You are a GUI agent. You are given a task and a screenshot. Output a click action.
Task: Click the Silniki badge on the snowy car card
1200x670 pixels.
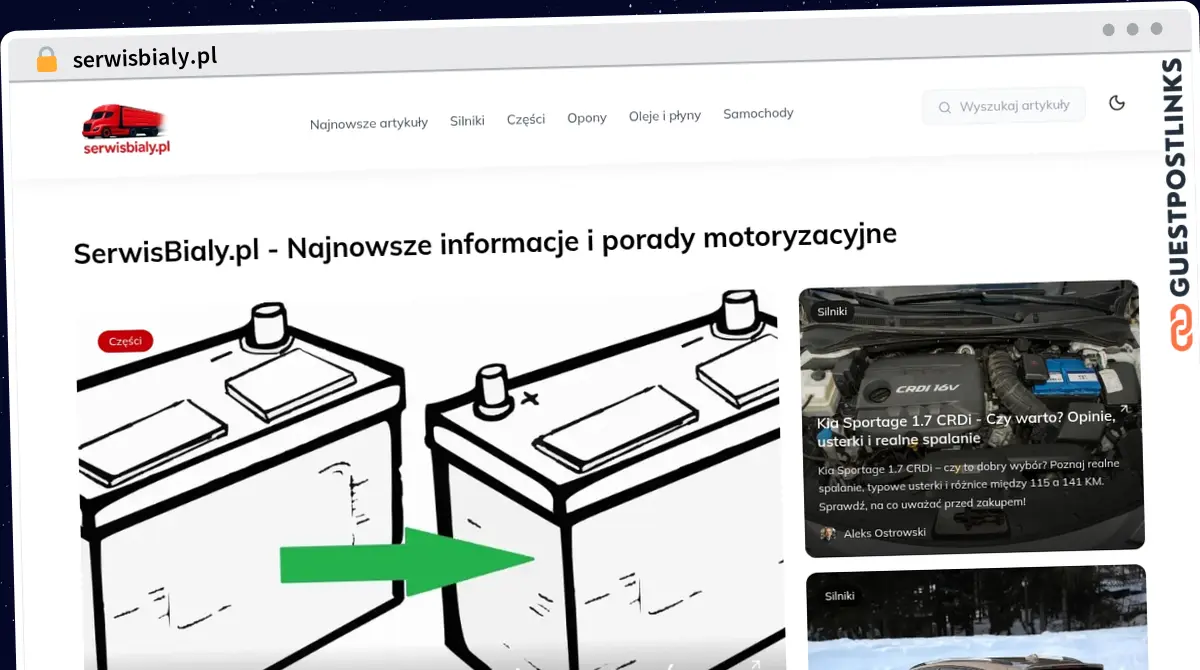tap(840, 596)
